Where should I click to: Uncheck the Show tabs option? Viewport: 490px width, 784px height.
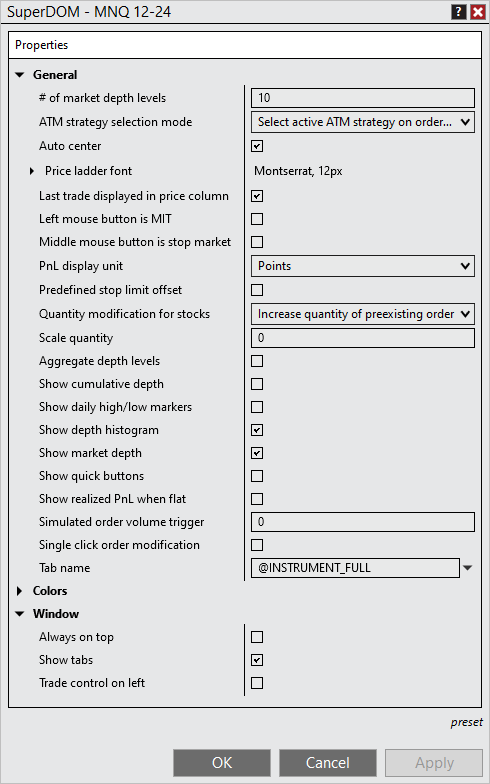[257, 660]
